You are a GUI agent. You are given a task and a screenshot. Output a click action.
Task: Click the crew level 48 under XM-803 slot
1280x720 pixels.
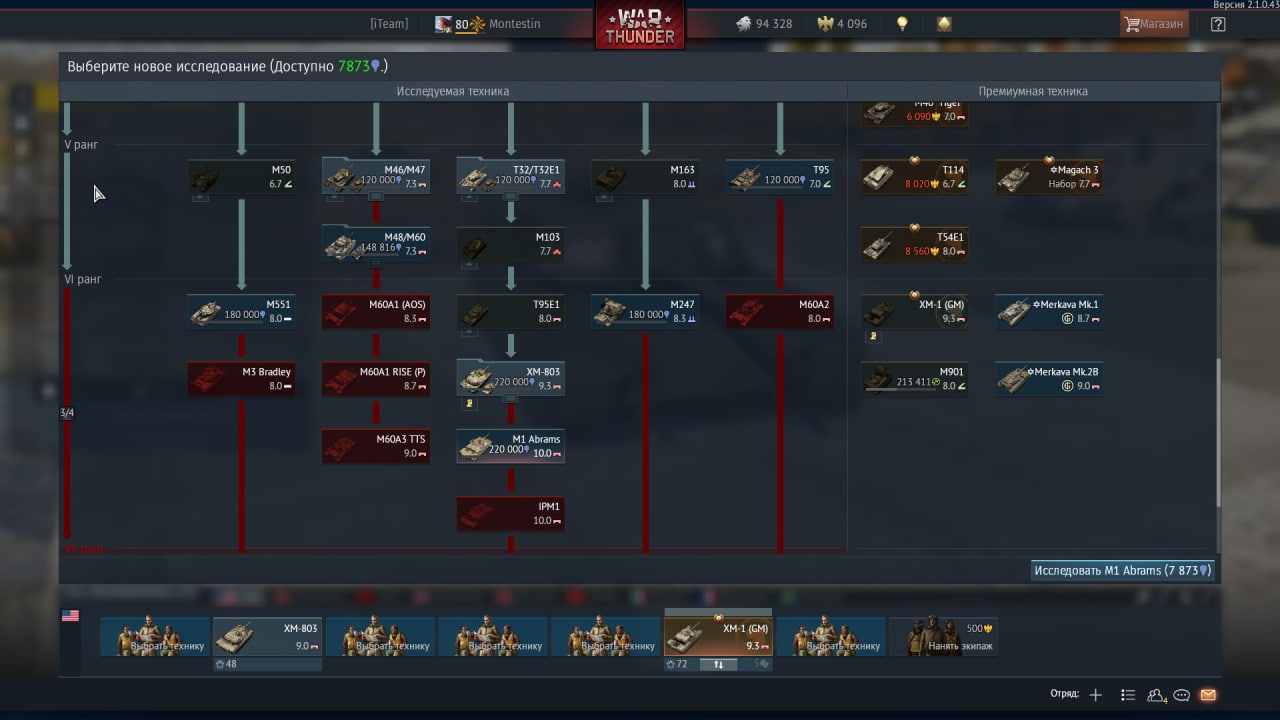pos(226,664)
